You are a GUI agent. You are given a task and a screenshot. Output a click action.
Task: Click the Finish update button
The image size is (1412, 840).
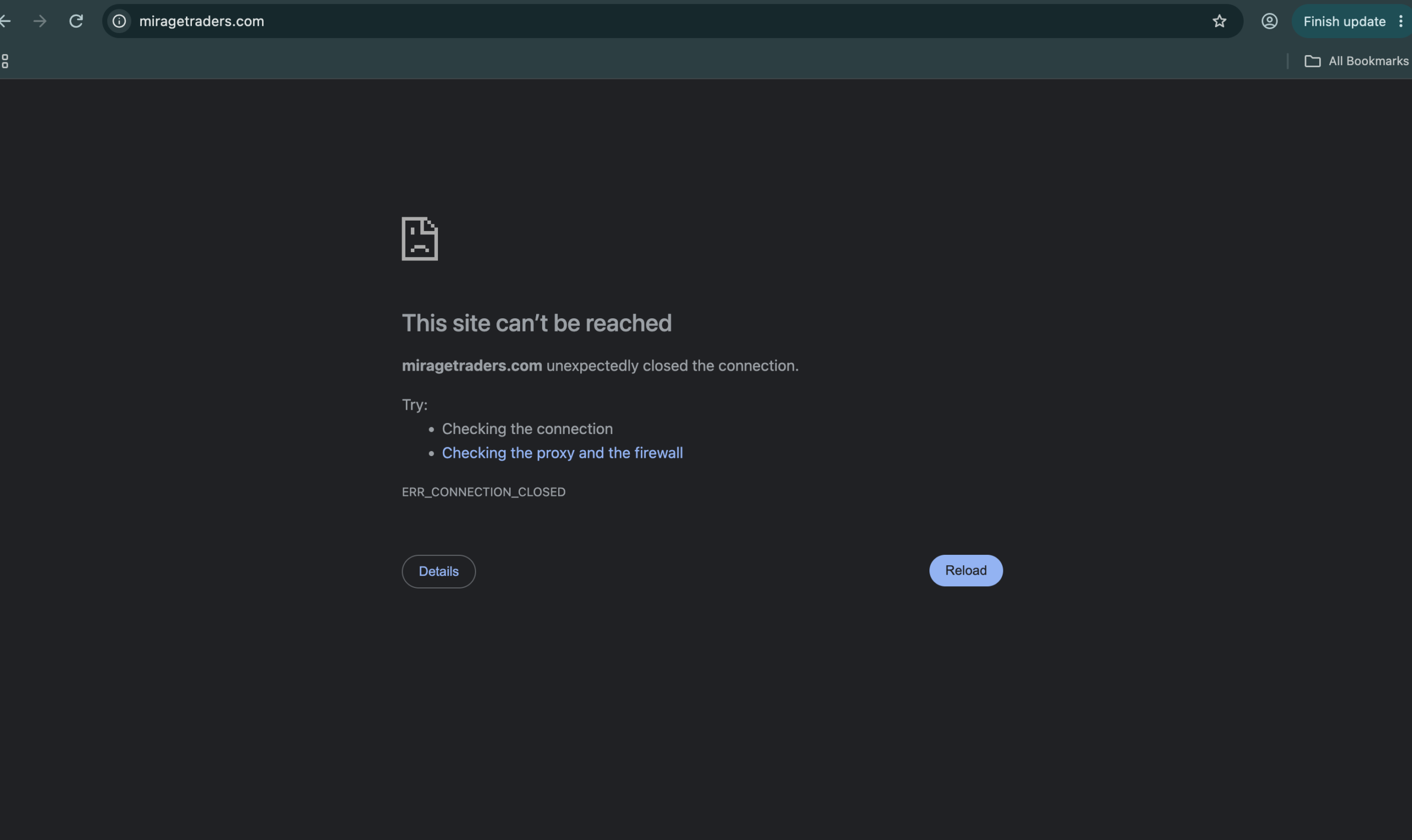[x=1344, y=22]
